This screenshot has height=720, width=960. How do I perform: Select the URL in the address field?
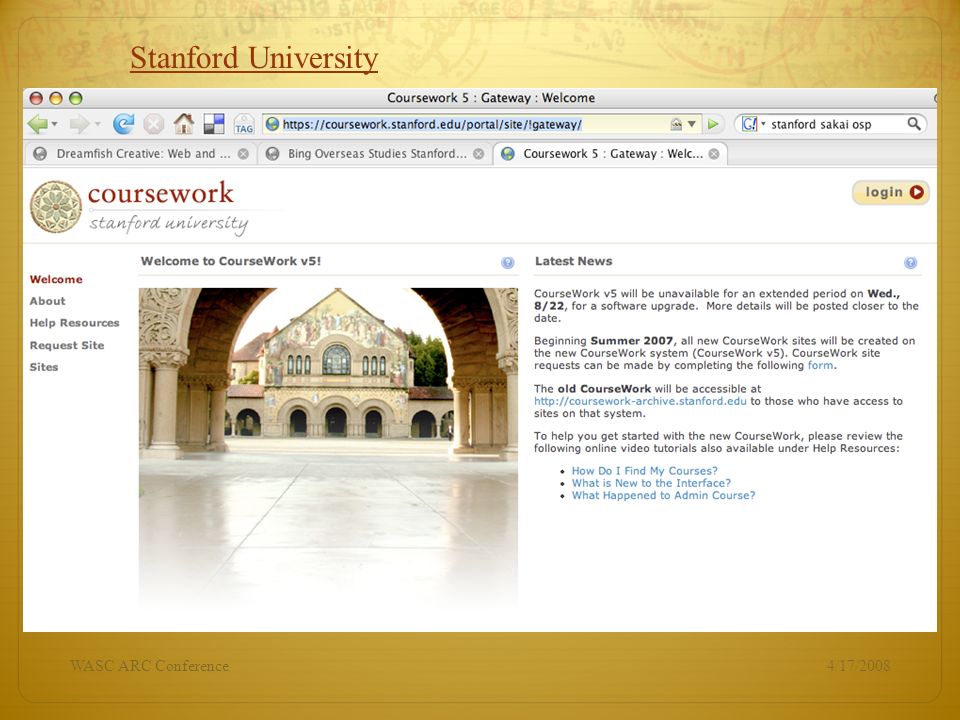pyautogui.click(x=432, y=124)
